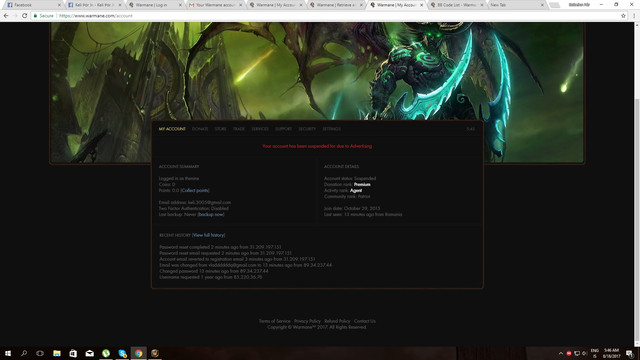Select the 'Two Factor Authentication: Disabled' line
The height and width of the screenshot is (360, 640).
(193, 209)
